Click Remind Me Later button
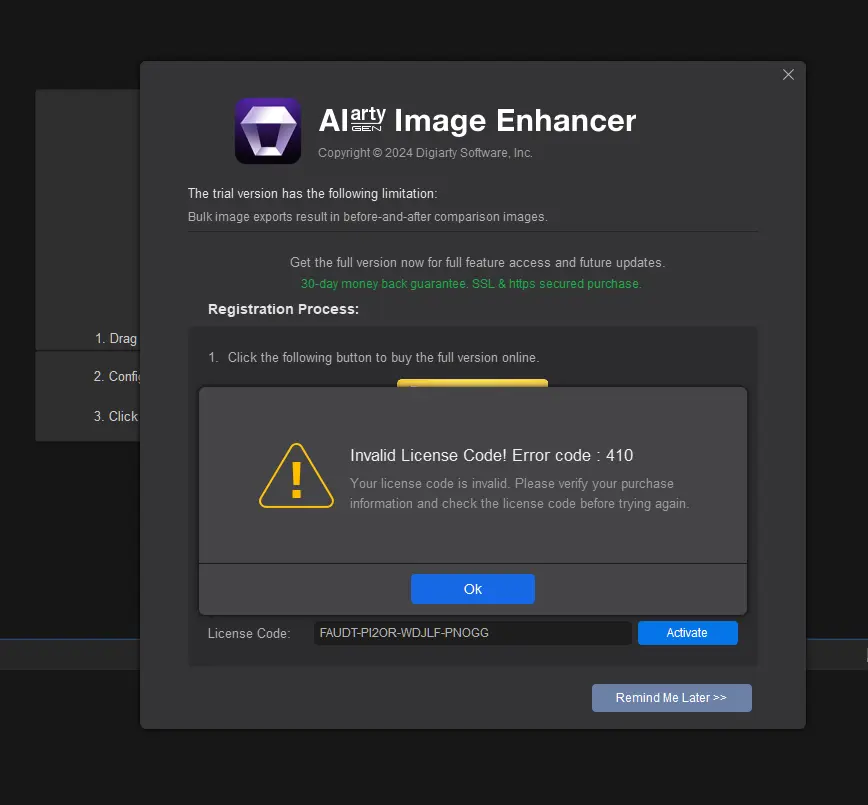 tap(671, 698)
